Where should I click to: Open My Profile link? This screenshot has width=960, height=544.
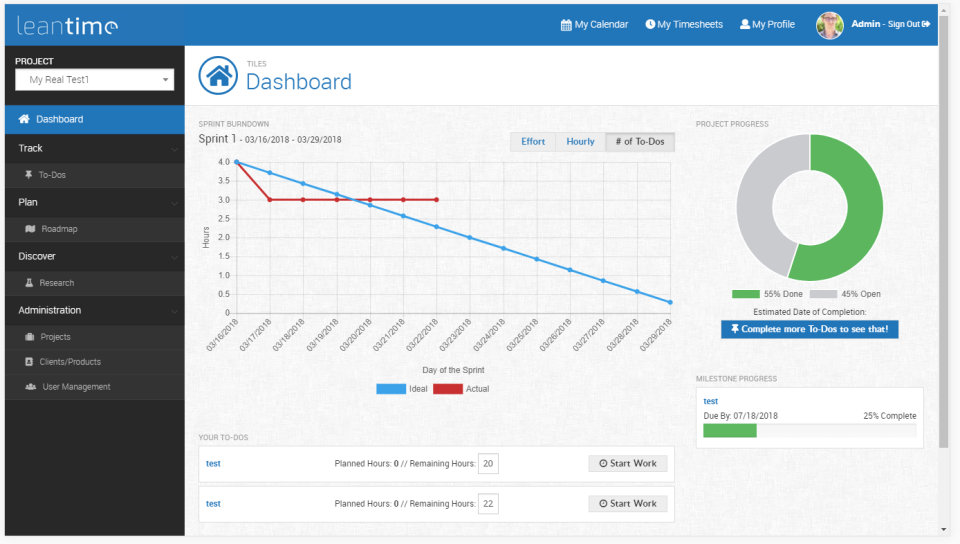tap(767, 24)
